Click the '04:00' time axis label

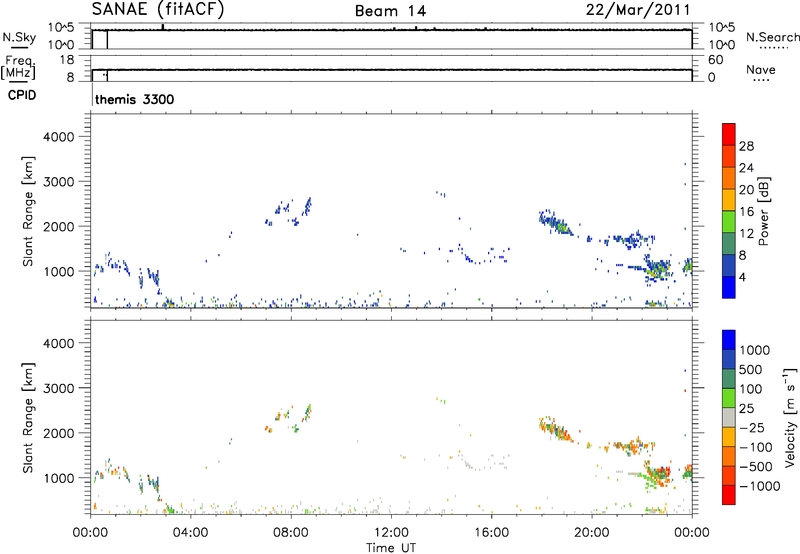[190, 533]
